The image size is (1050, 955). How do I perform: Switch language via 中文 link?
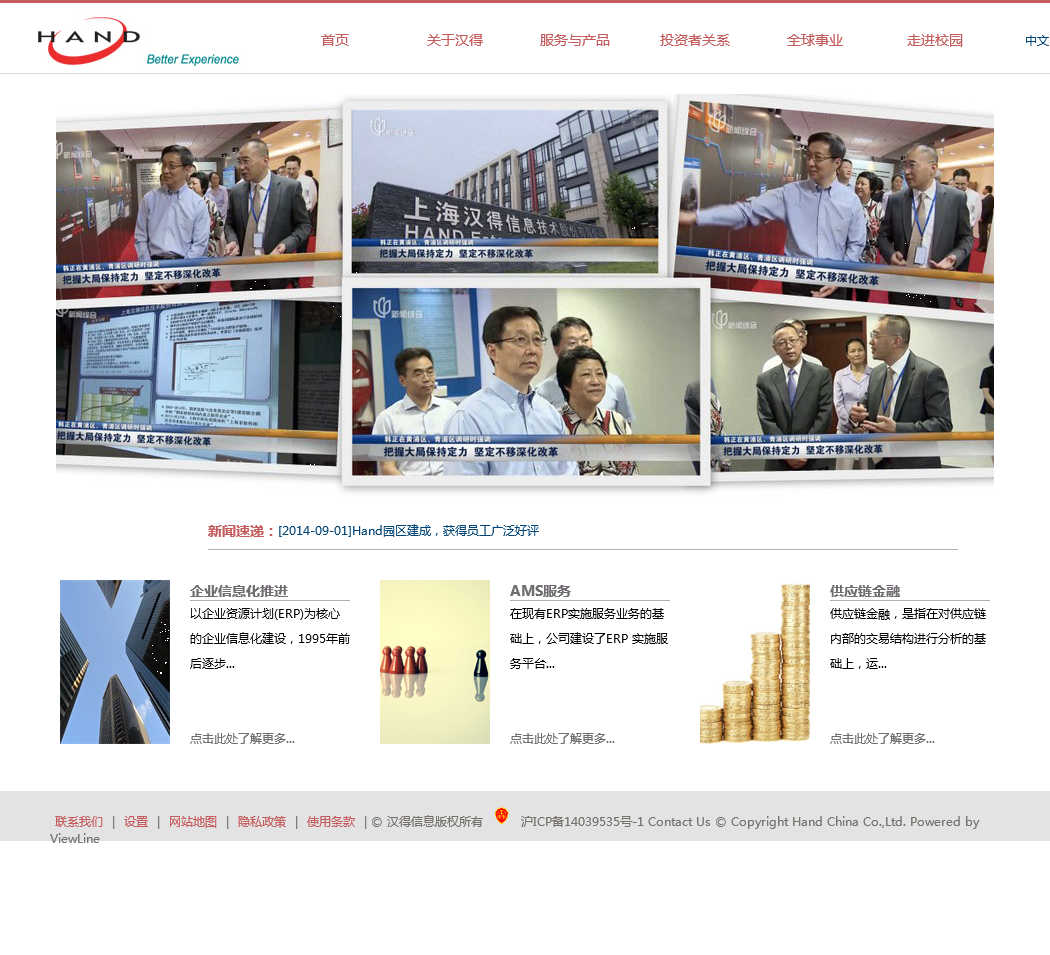point(1037,41)
